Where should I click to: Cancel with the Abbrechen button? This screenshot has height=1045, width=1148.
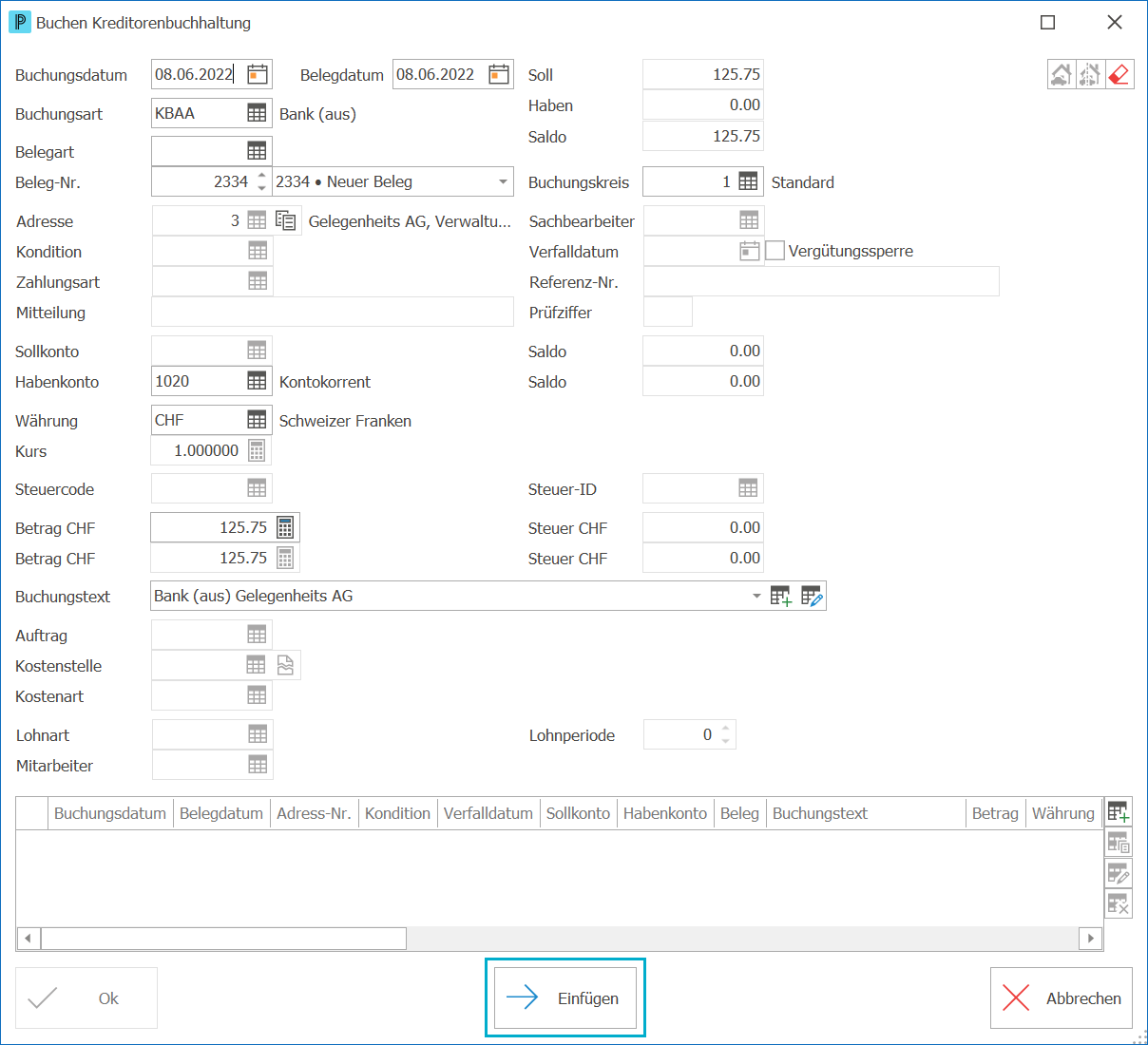[x=1062, y=997]
